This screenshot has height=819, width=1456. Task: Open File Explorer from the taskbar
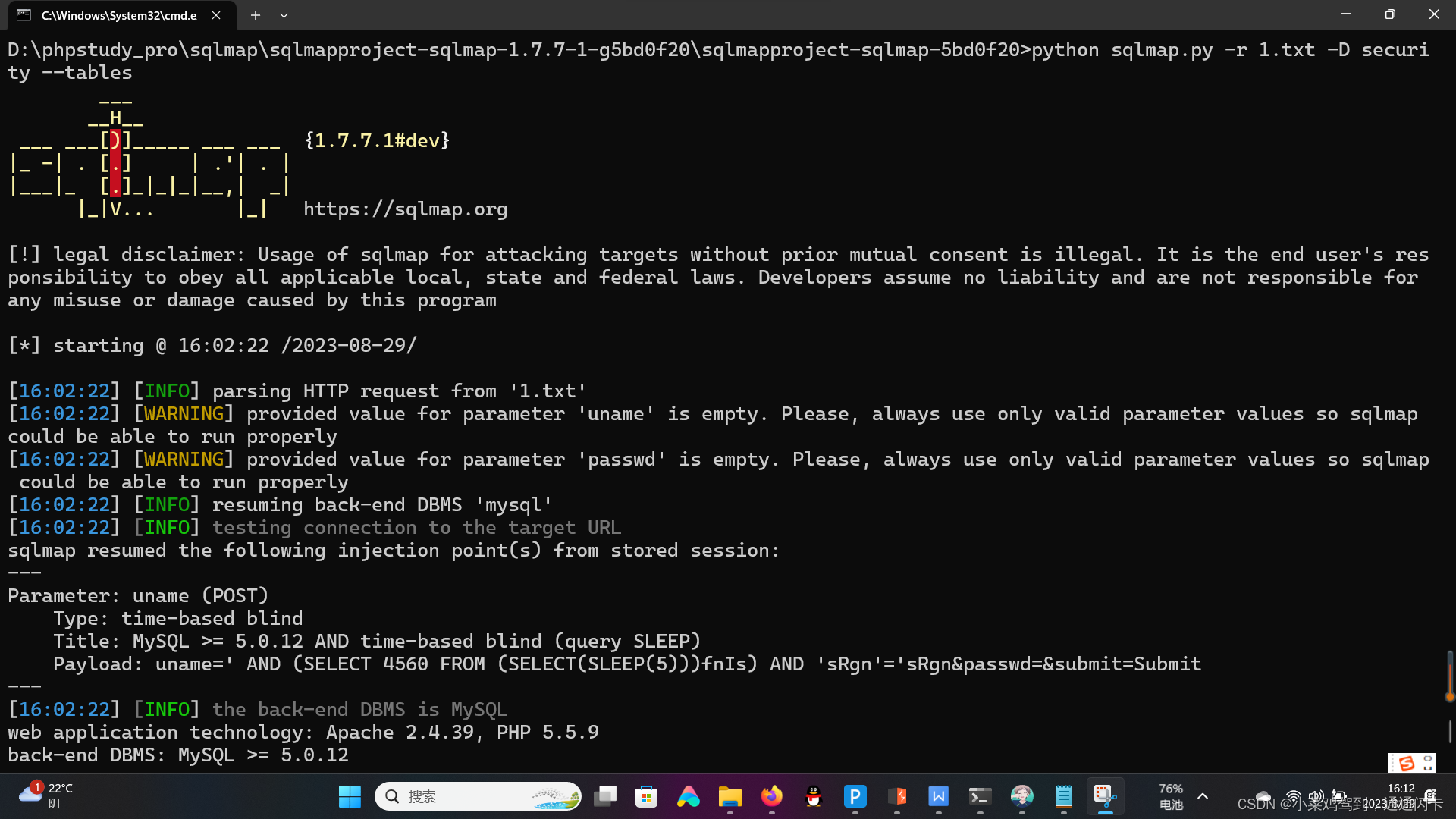click(x=730, y=796)
